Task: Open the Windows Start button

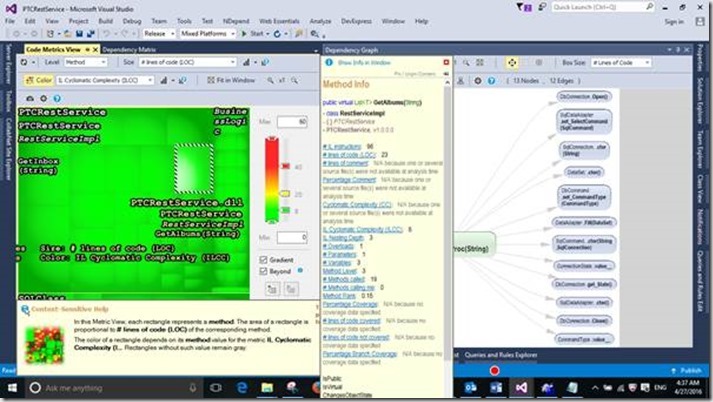Action: (12, 388)
